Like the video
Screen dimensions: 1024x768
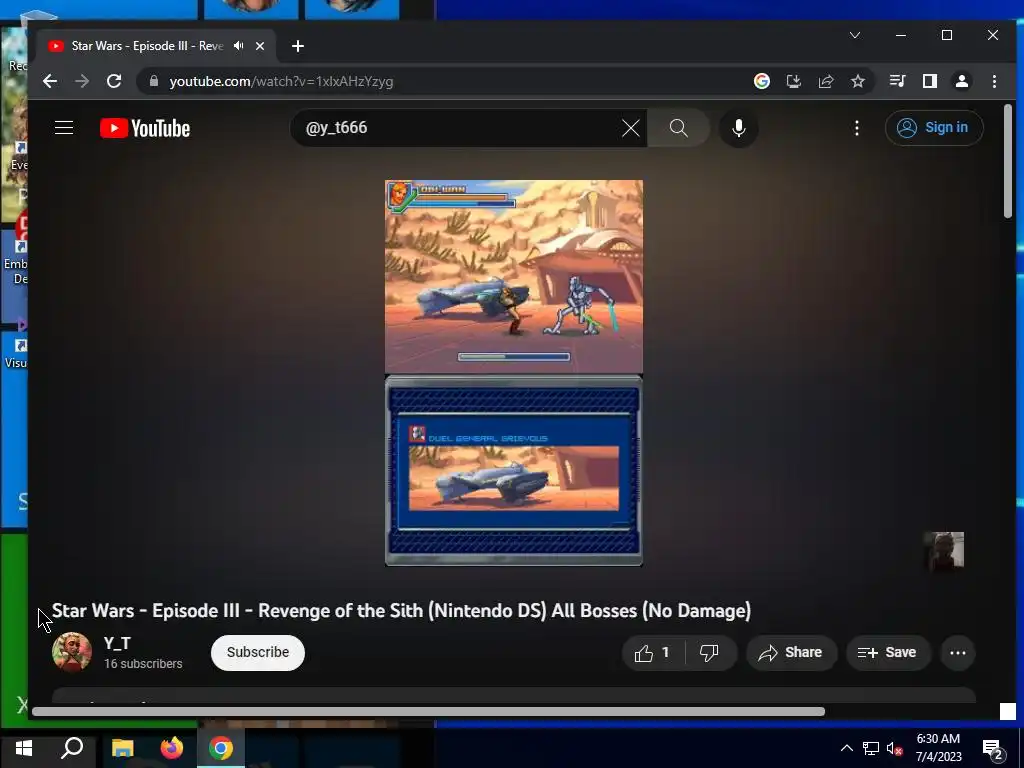point(652,652)
